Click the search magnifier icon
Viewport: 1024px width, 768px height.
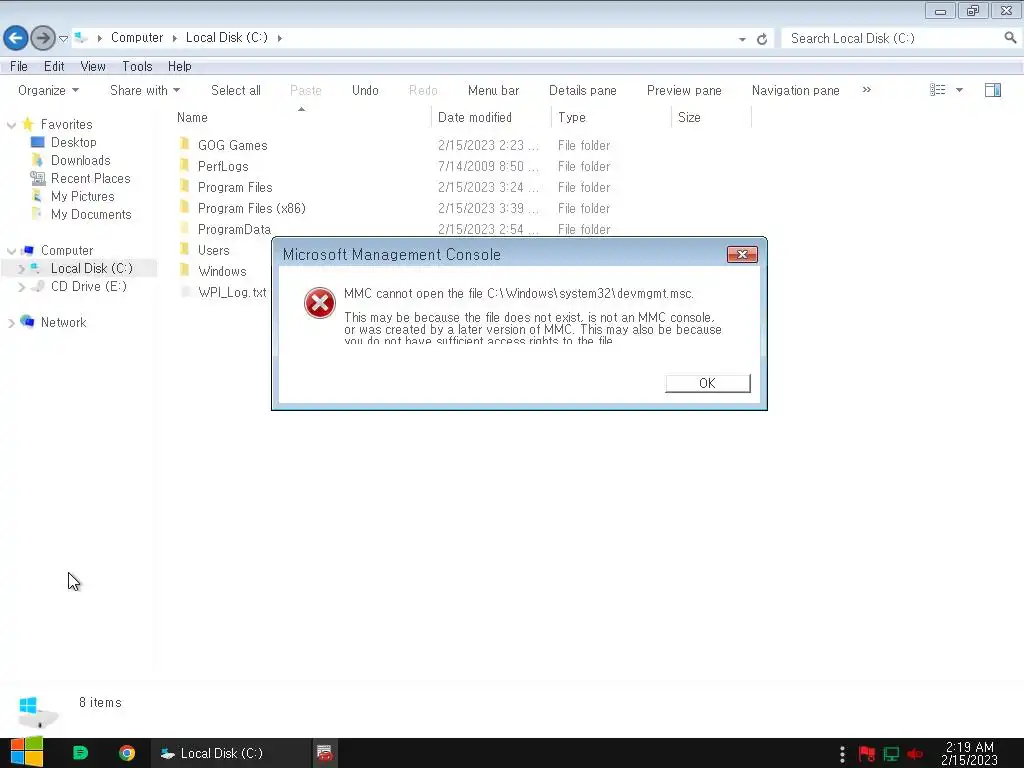click(1010, 38)
